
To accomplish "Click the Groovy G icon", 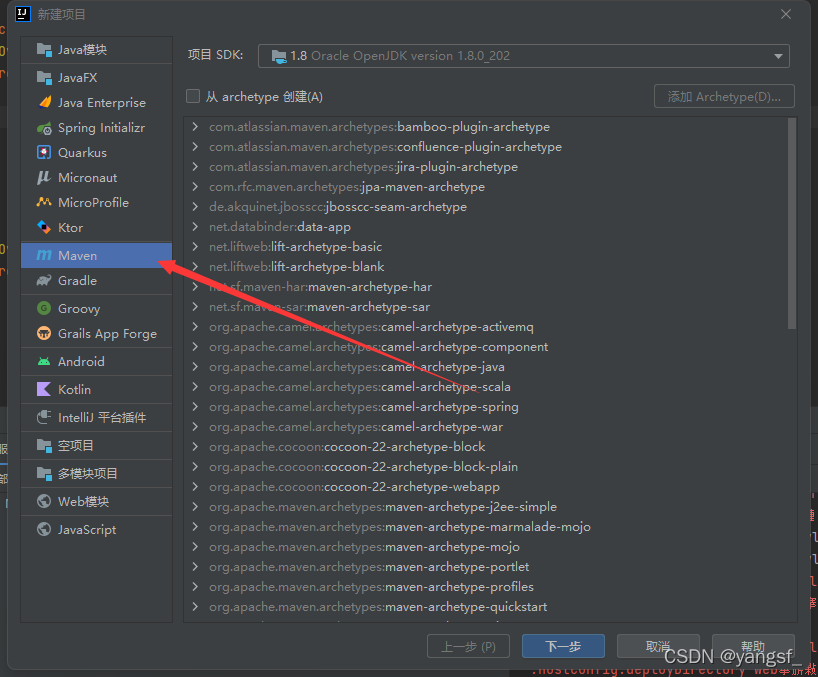I will click(44, 308).
